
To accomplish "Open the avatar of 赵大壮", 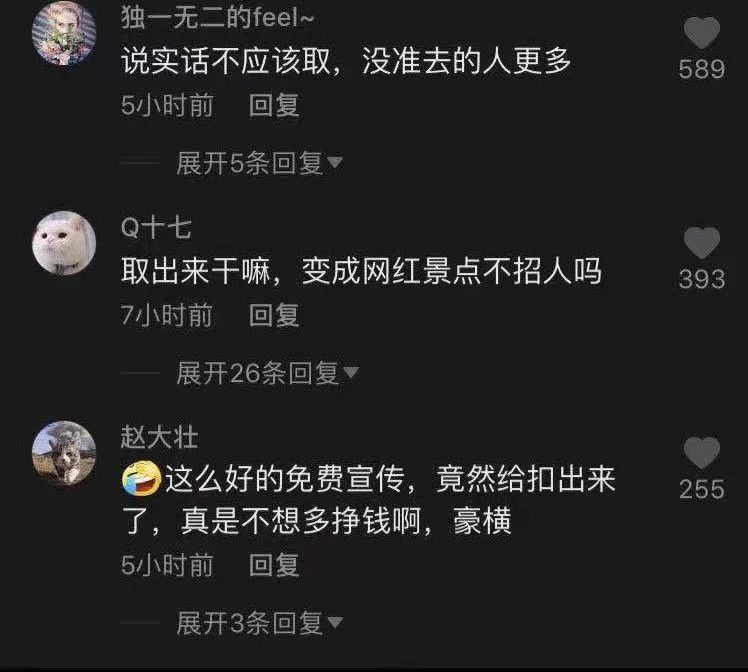I will click(64, 453).
